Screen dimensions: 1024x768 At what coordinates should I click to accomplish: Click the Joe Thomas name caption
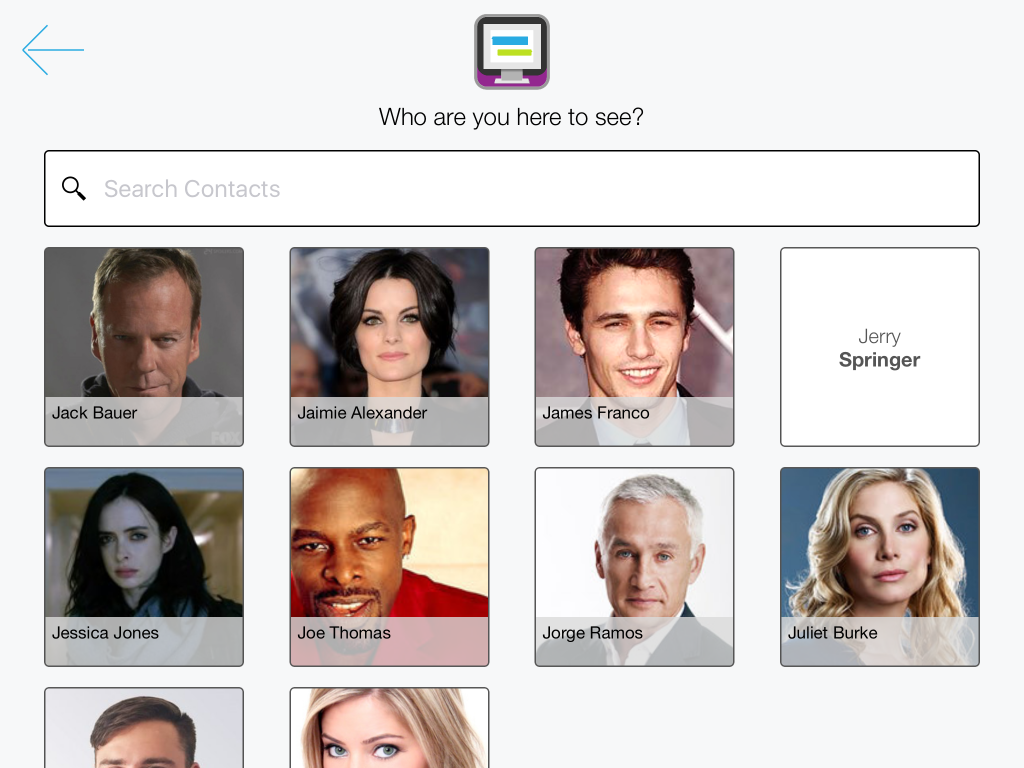344,633
